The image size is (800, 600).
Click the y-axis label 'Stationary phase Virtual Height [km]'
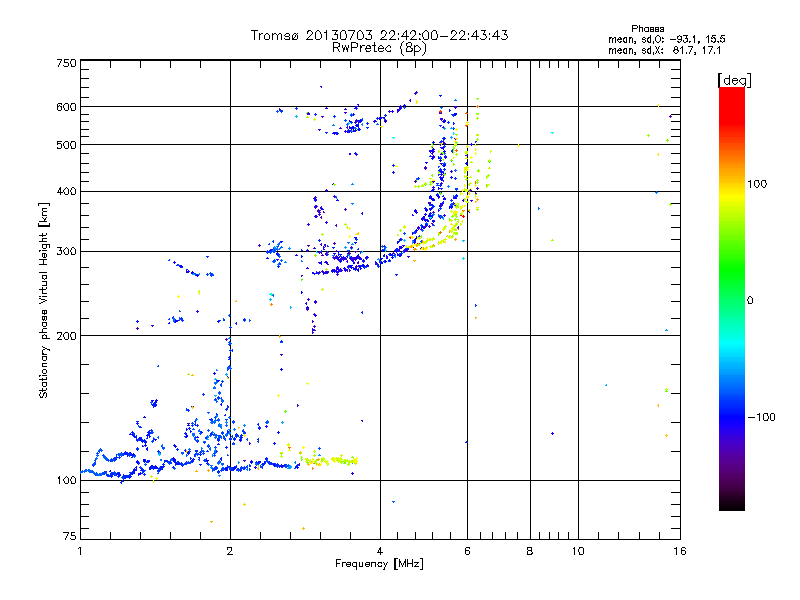point(43,301)
